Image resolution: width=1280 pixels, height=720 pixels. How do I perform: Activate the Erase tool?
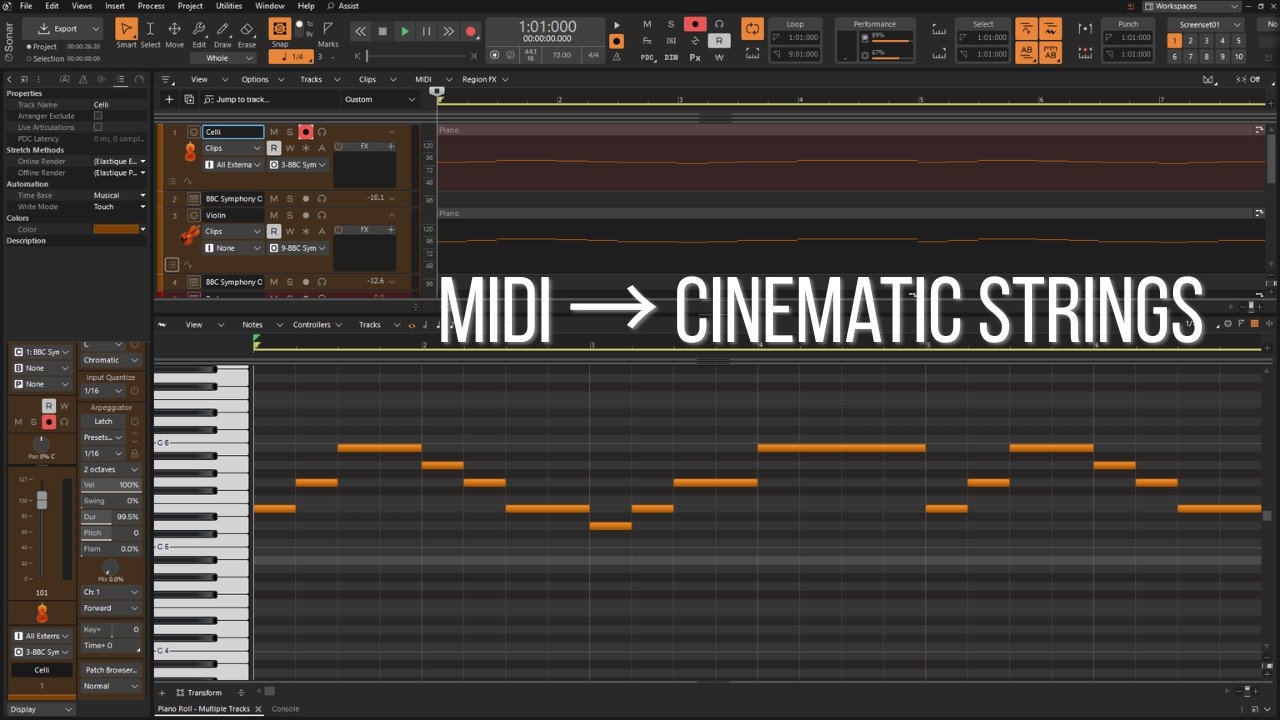247,29
